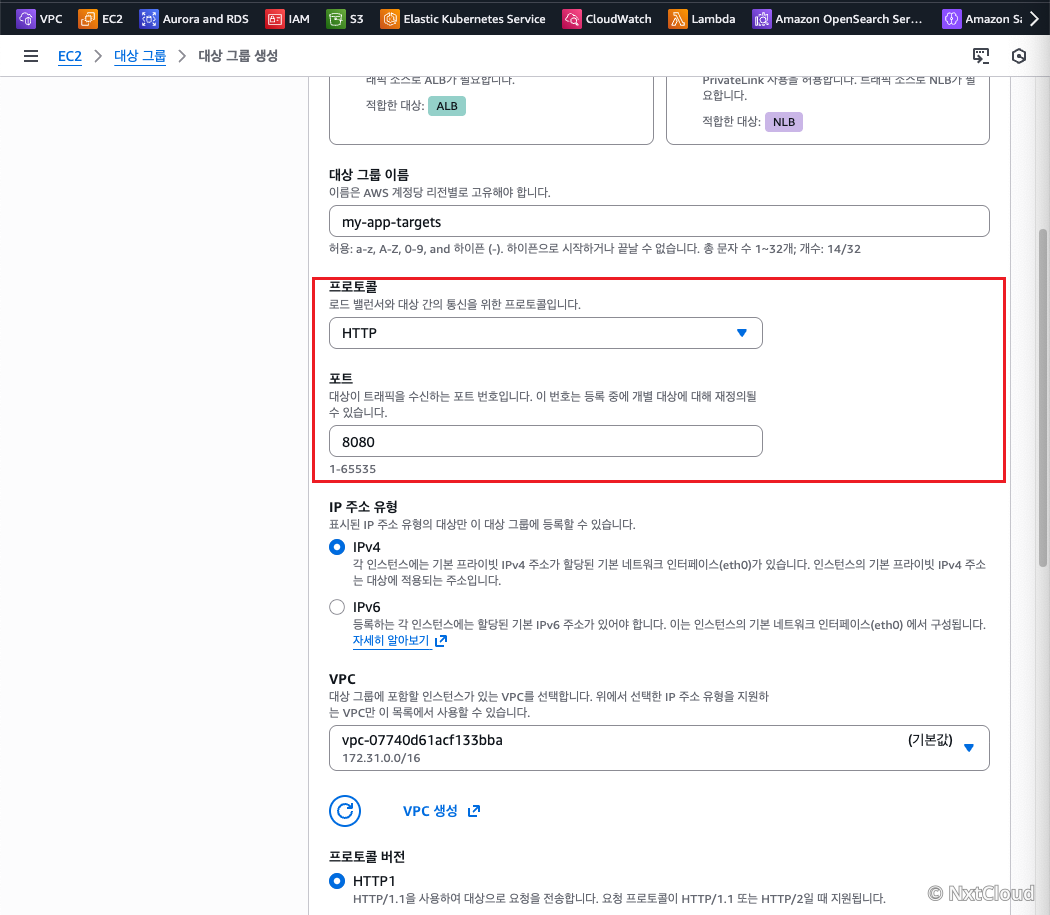Screen dimensions: 1050x915
Task: Open Elastic Kubernetes Service favorites item
Action: coord(474,19)
